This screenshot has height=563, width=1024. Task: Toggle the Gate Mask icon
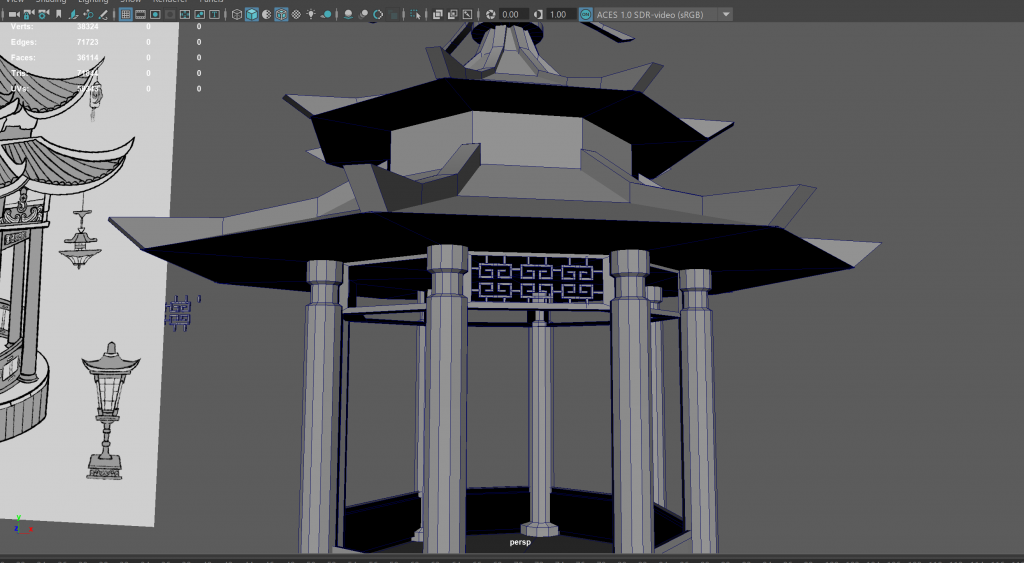pyautogui.click(x=170, y=14)
